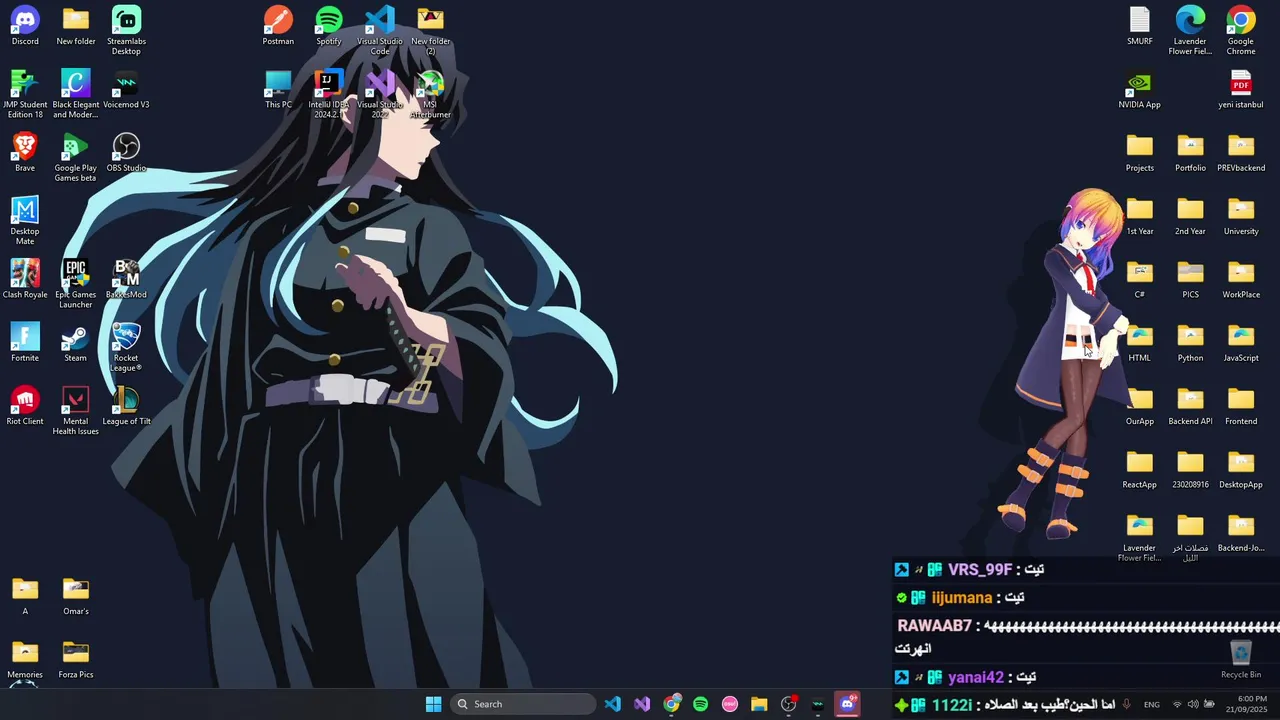Launch the Clash Royale shortcut
This screenshot has height=720, width=1280.
(x=25, y=279)
